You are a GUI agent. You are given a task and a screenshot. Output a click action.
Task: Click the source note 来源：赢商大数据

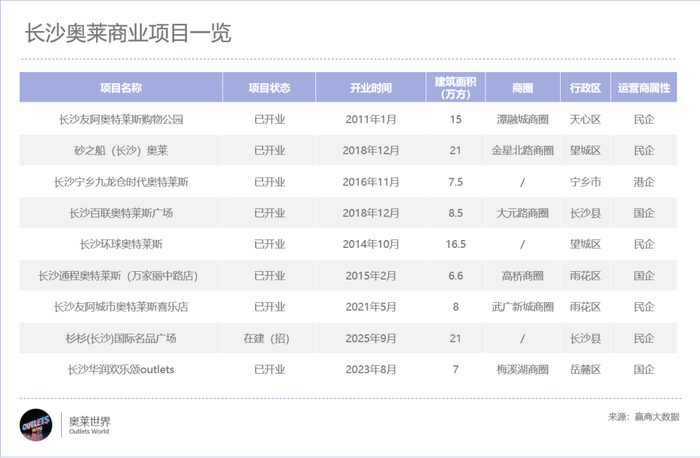643,416
